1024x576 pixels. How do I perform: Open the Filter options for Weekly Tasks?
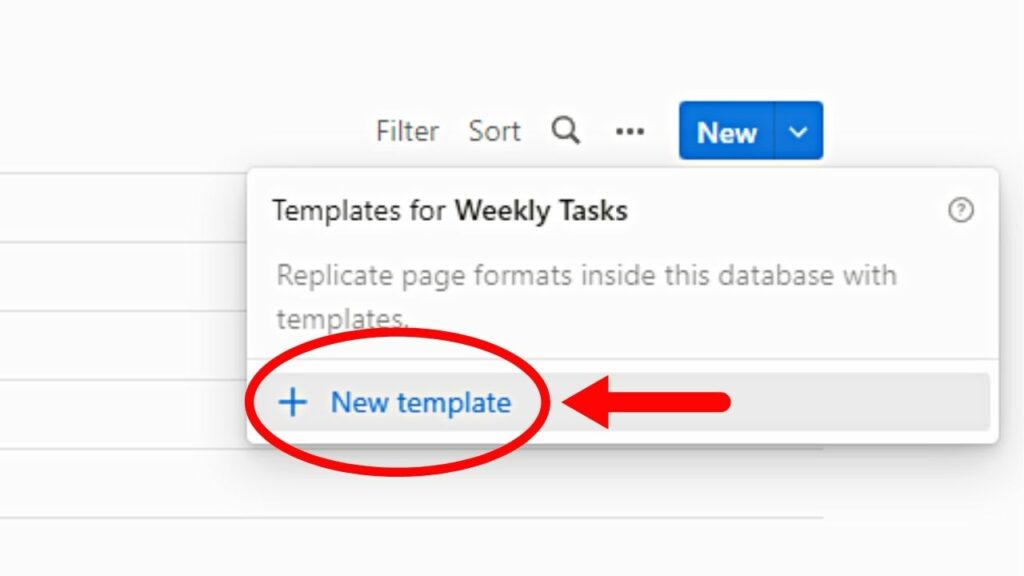(x=406, y=130)
